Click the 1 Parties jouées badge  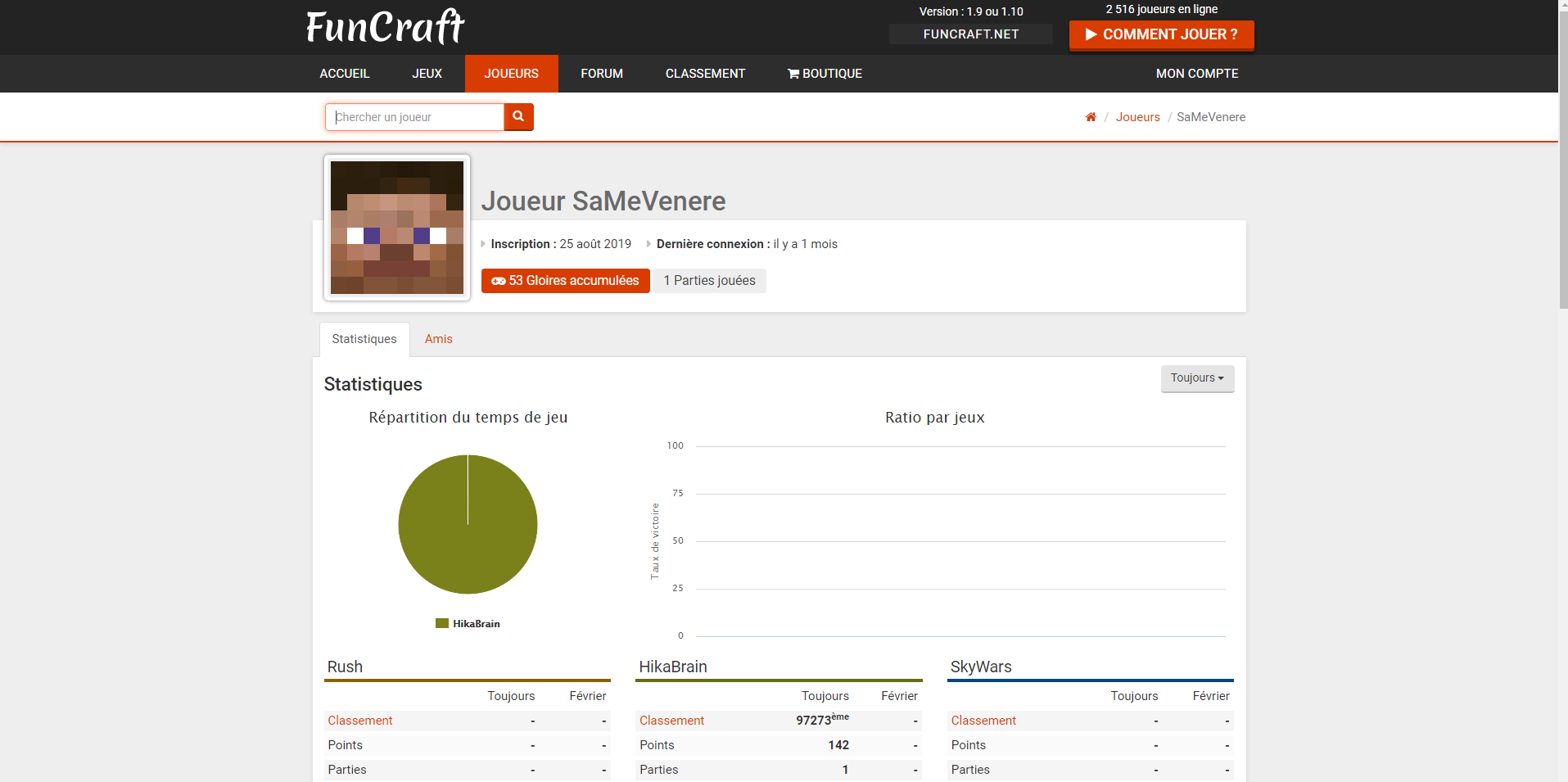click(x=710, y=281)
